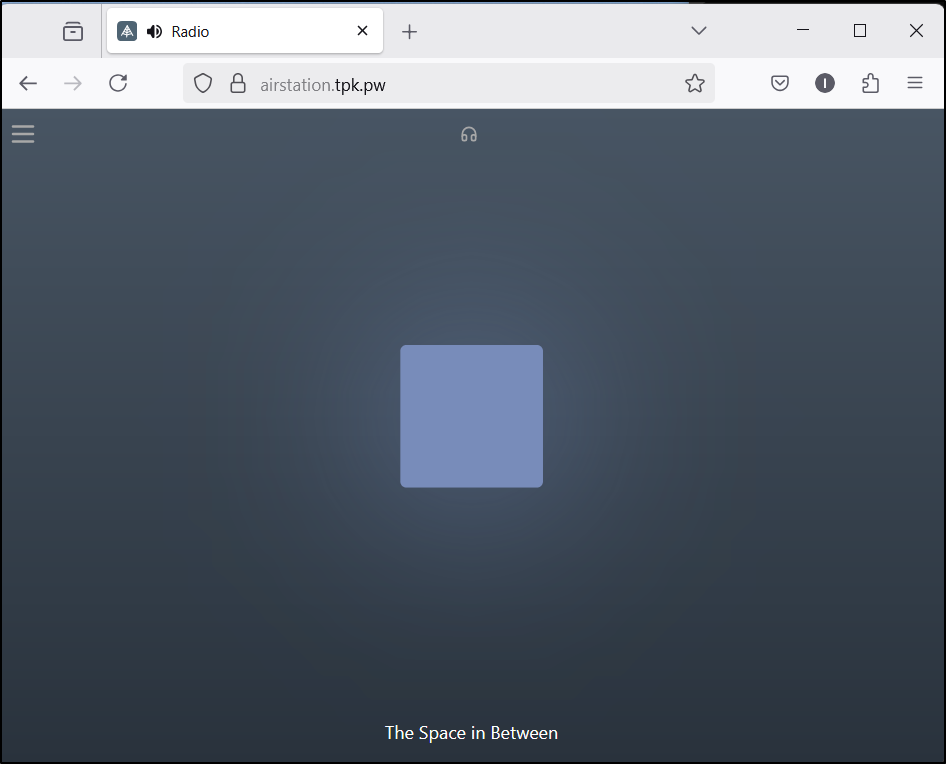The image size is (946, 764).
Task: Maximize the browser window
Action: click(x=860, y=31)
